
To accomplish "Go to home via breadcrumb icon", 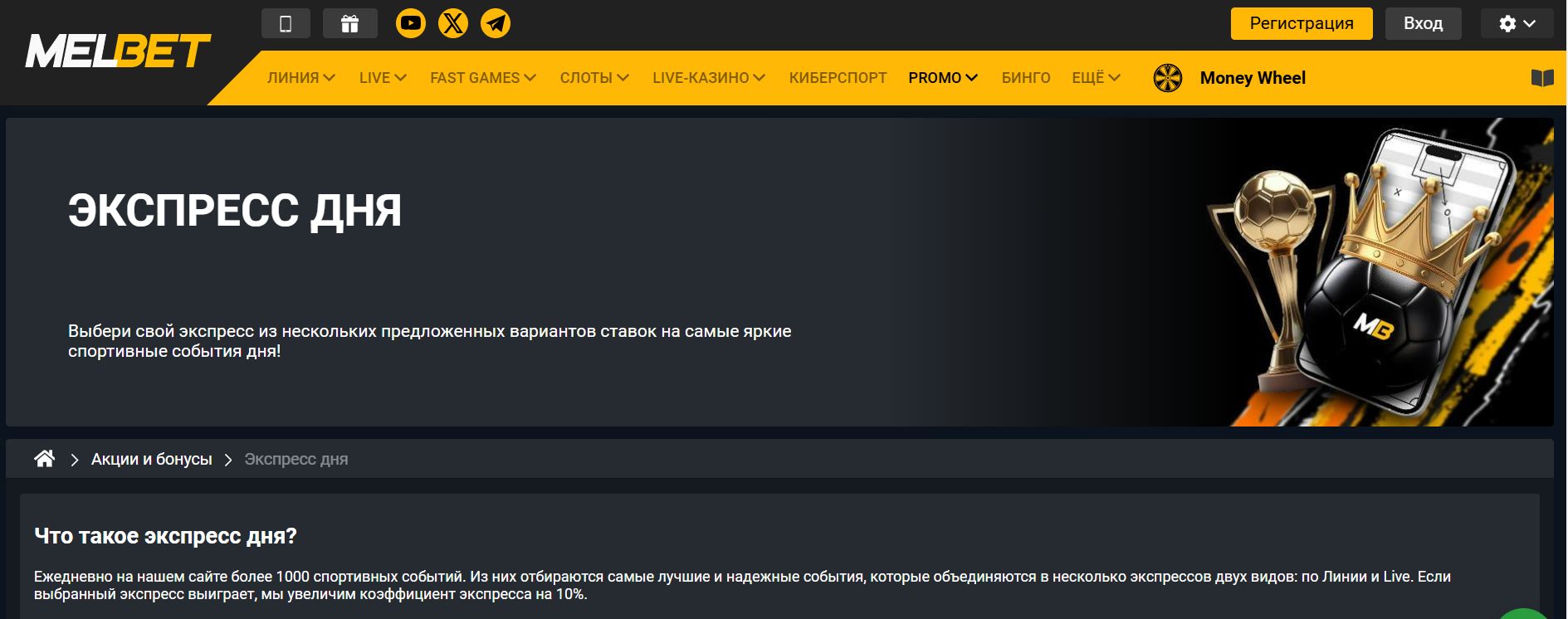I will (x=45, y=459).
